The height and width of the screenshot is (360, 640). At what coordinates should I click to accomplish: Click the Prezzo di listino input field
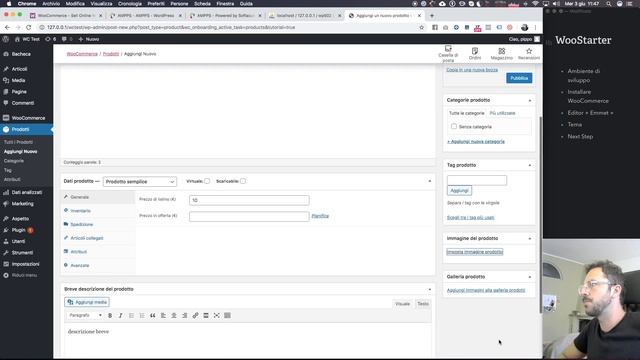[249, 200]
